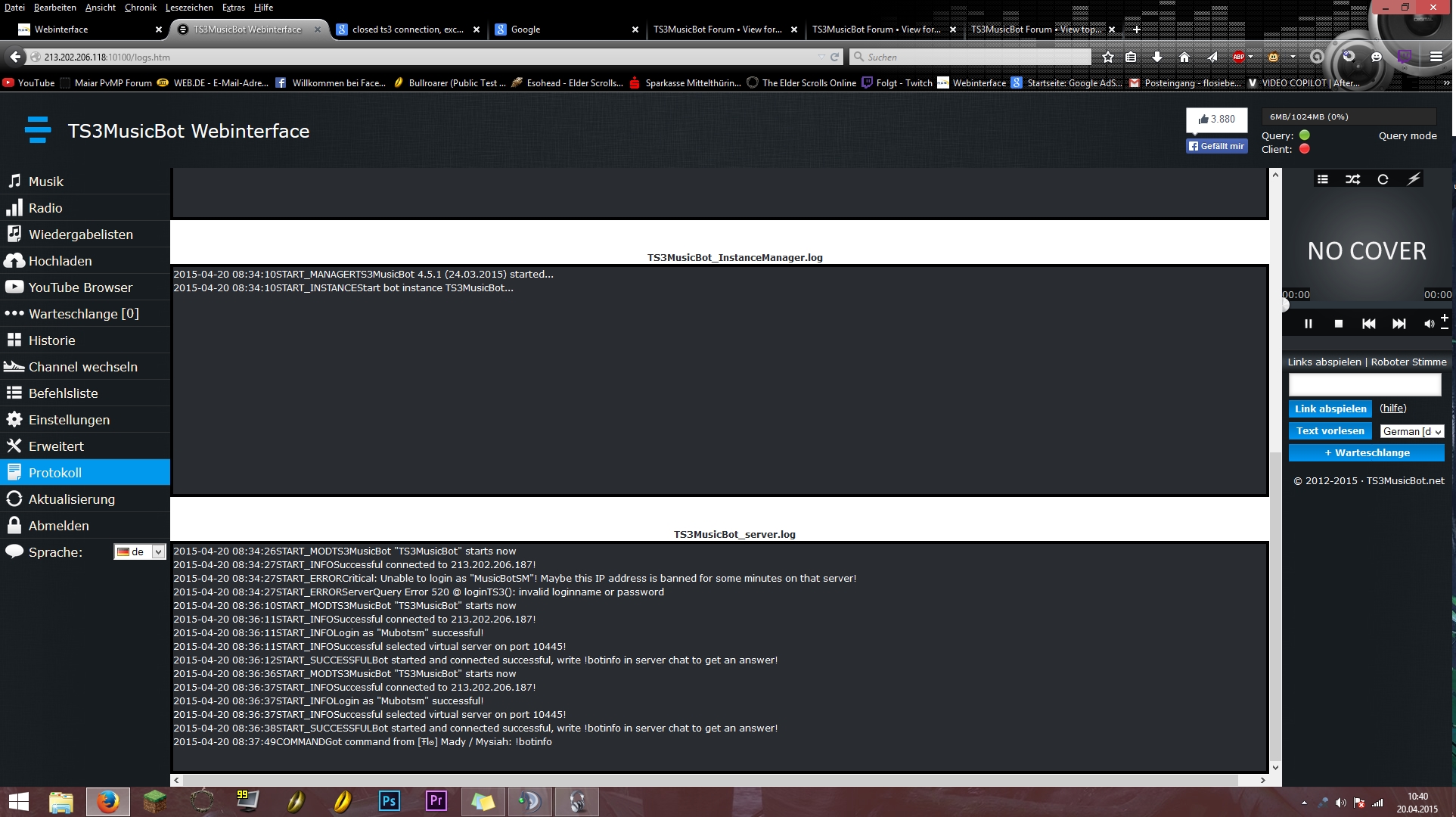
Task: Bookmark this page with star icon
Action: [1107, 57]
